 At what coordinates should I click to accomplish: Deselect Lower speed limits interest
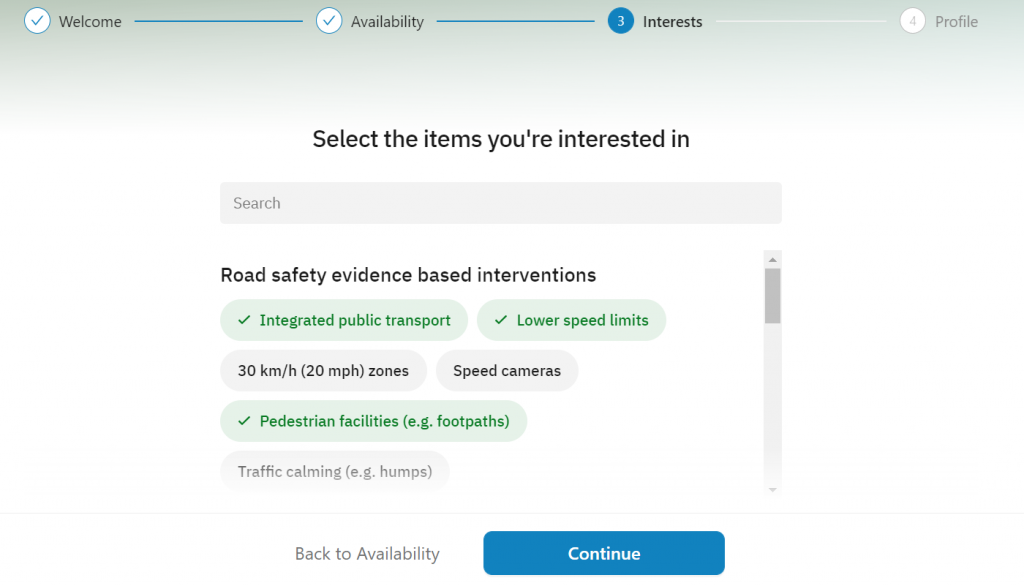[x=571, y=320]
